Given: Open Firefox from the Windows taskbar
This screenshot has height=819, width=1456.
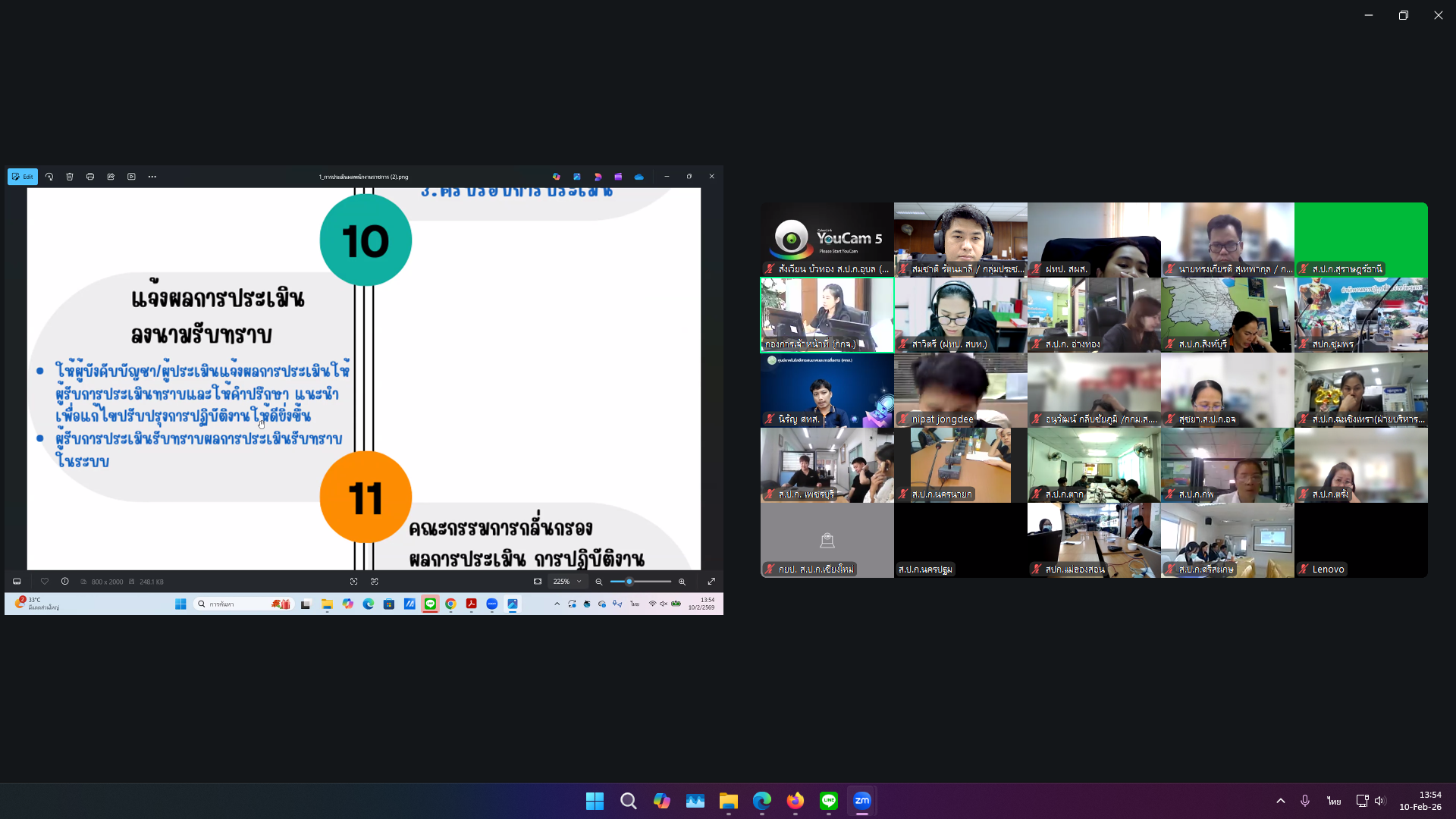Looking at the screenshot, I should 795,801.
